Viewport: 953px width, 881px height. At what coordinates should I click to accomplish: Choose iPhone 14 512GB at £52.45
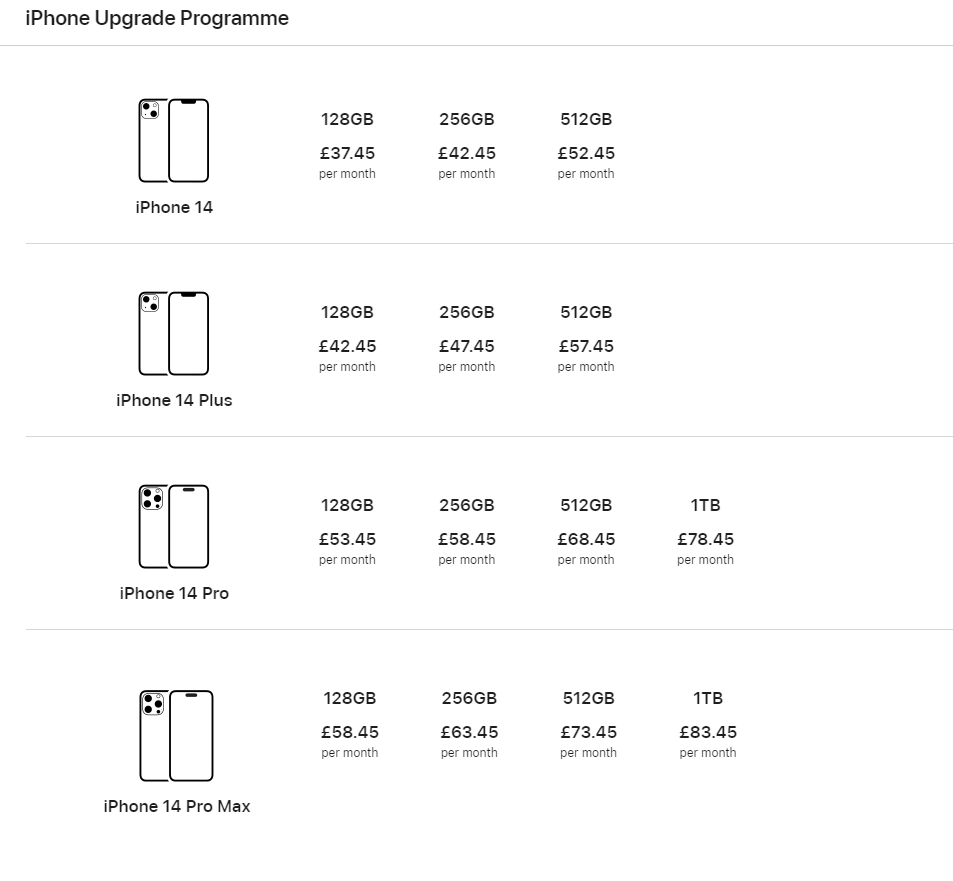pyautogui.click(x=586, y=145)
